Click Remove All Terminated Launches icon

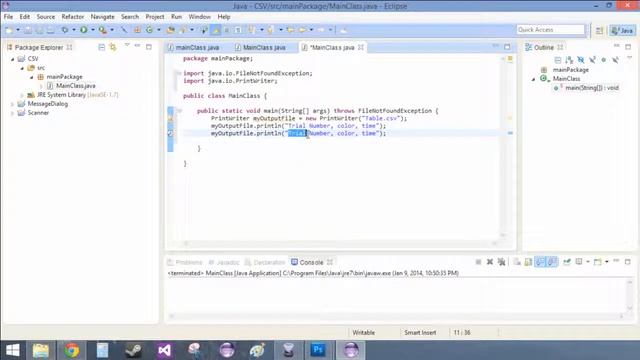tap(501, 262)
